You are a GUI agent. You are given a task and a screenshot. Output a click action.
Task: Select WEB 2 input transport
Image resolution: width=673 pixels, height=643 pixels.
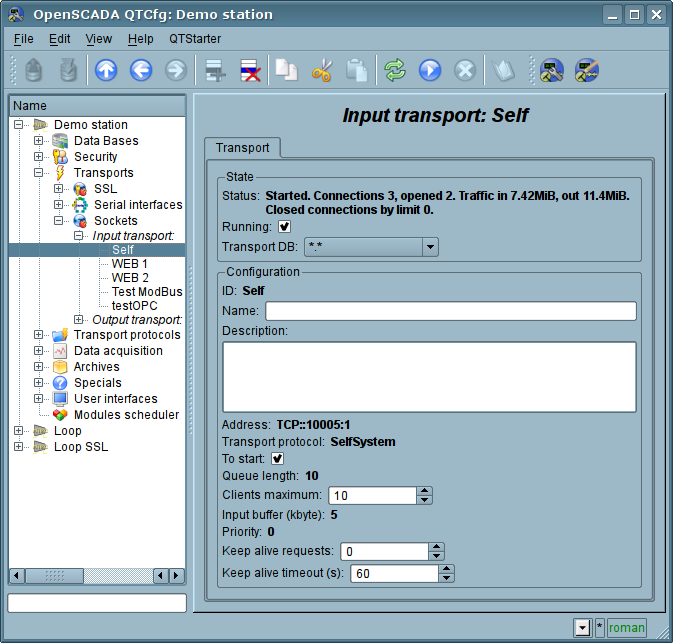pos(130,278)
